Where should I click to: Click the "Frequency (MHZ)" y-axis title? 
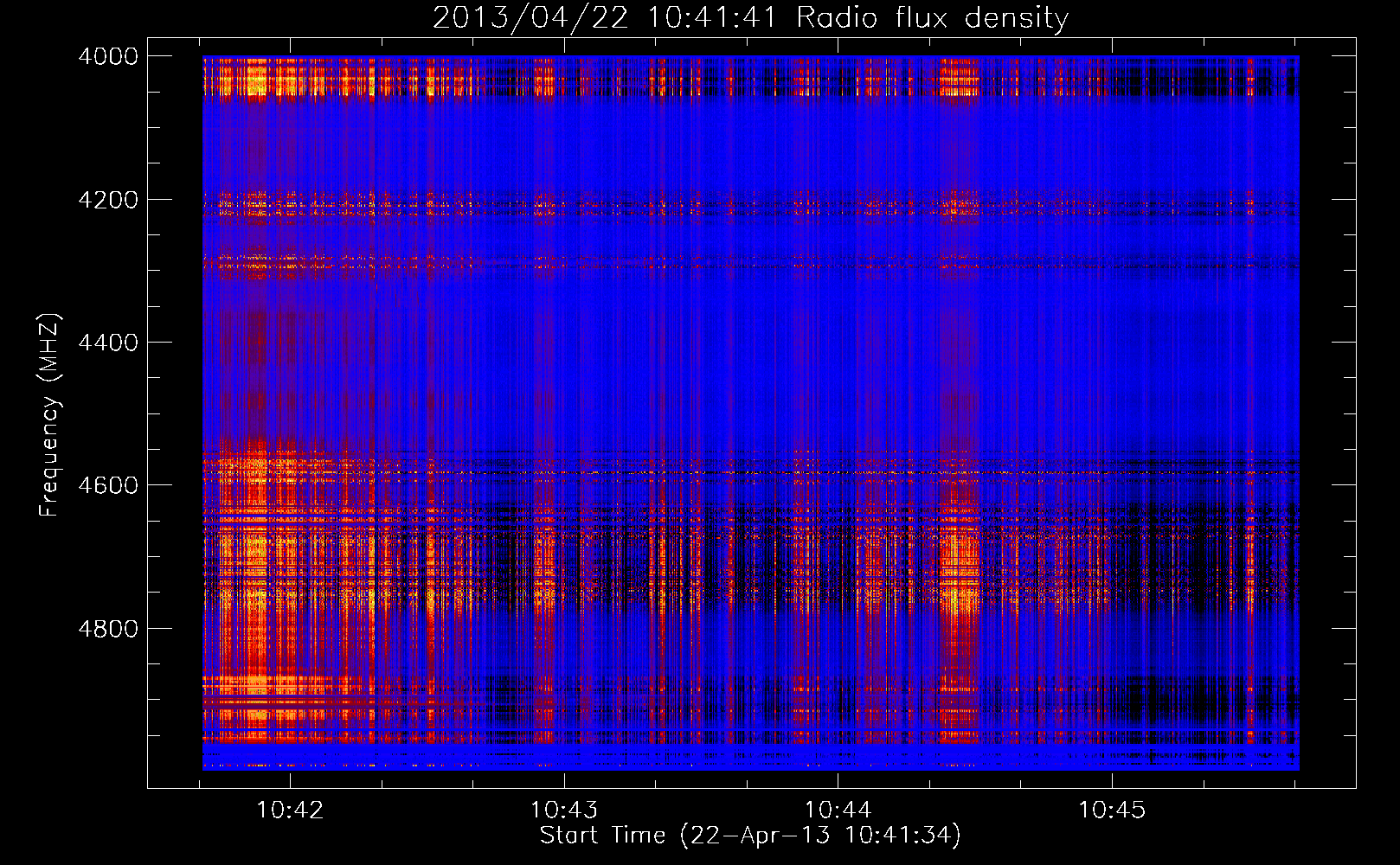[50, 415]
